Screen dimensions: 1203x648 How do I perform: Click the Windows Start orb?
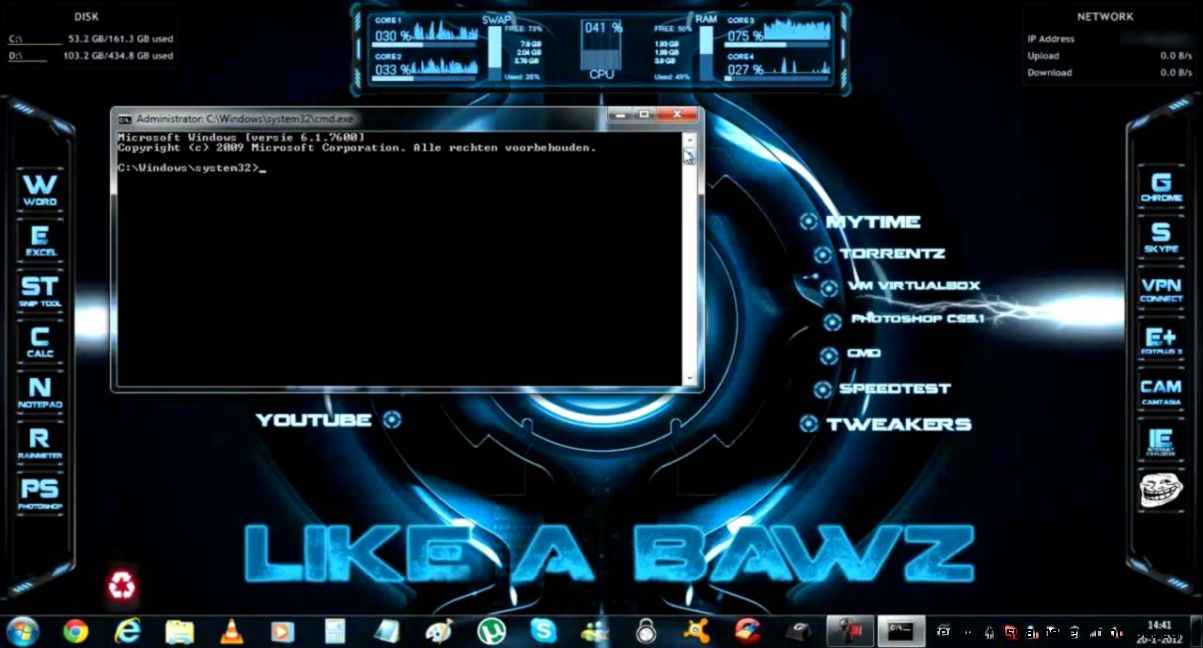(x=22, y=631)
